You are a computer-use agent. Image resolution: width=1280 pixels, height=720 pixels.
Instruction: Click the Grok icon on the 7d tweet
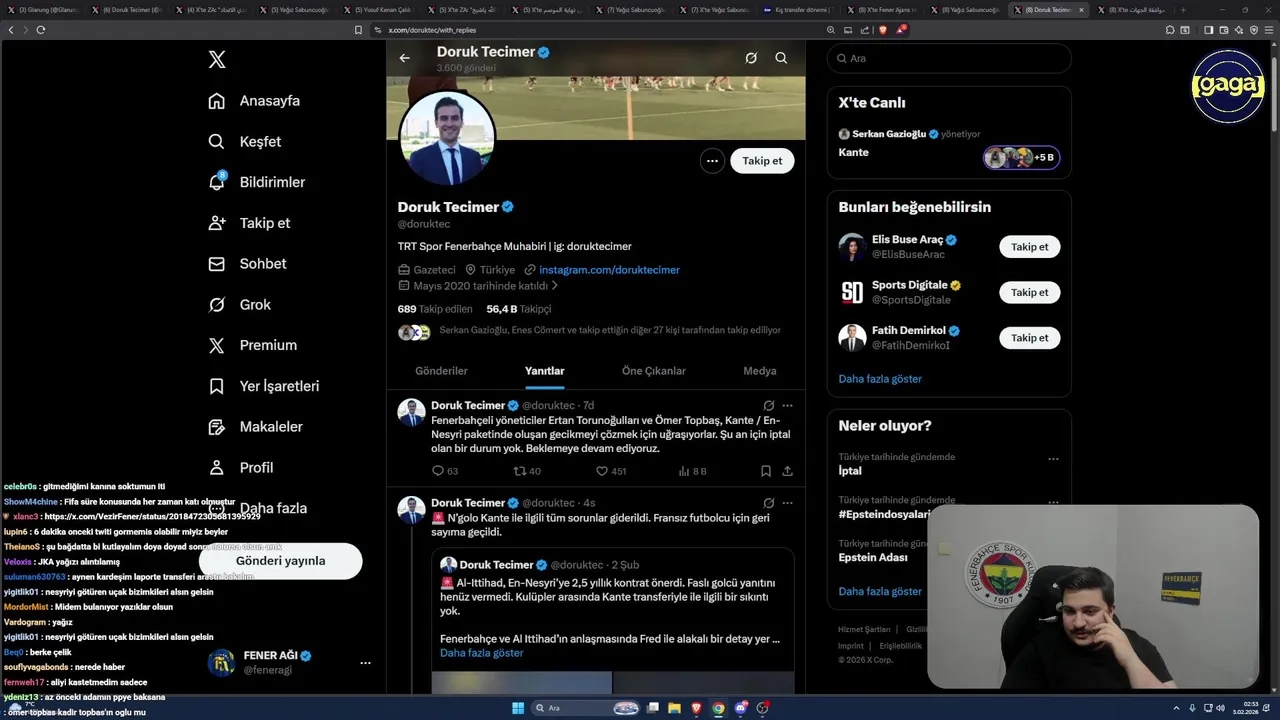[768, 405]
